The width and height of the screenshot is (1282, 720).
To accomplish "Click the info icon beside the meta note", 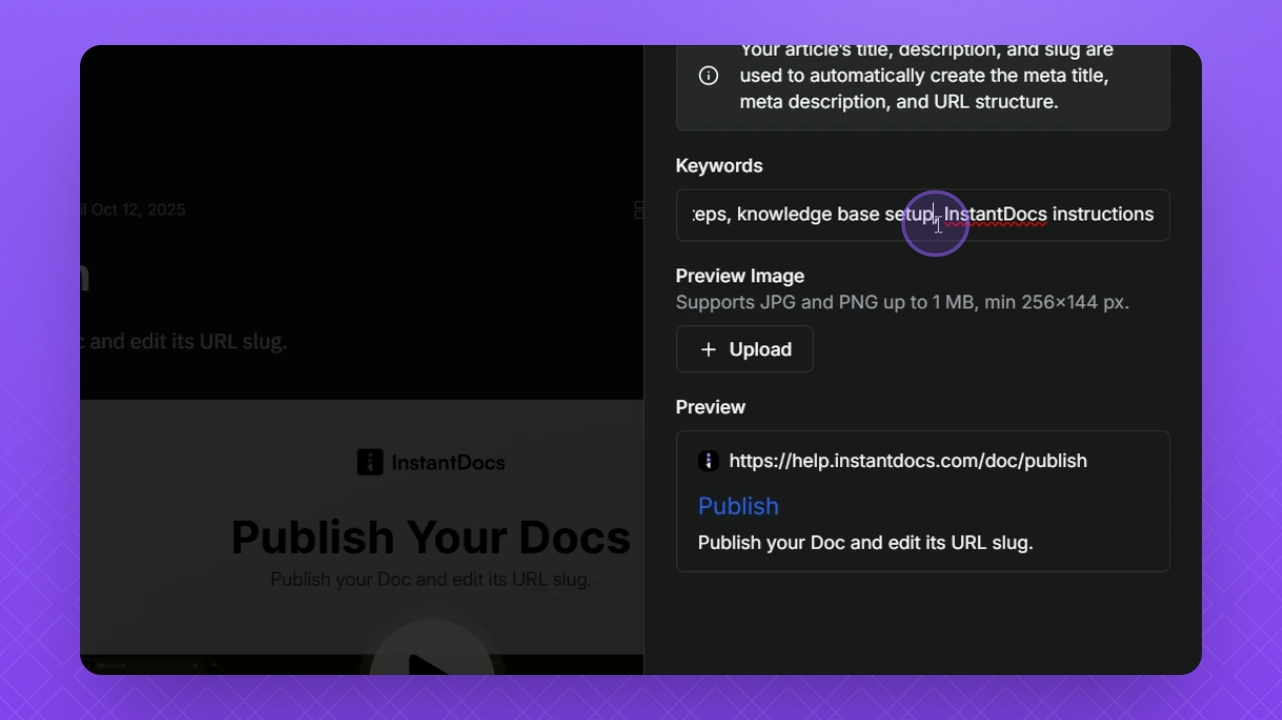I will [x=708, y=75].
